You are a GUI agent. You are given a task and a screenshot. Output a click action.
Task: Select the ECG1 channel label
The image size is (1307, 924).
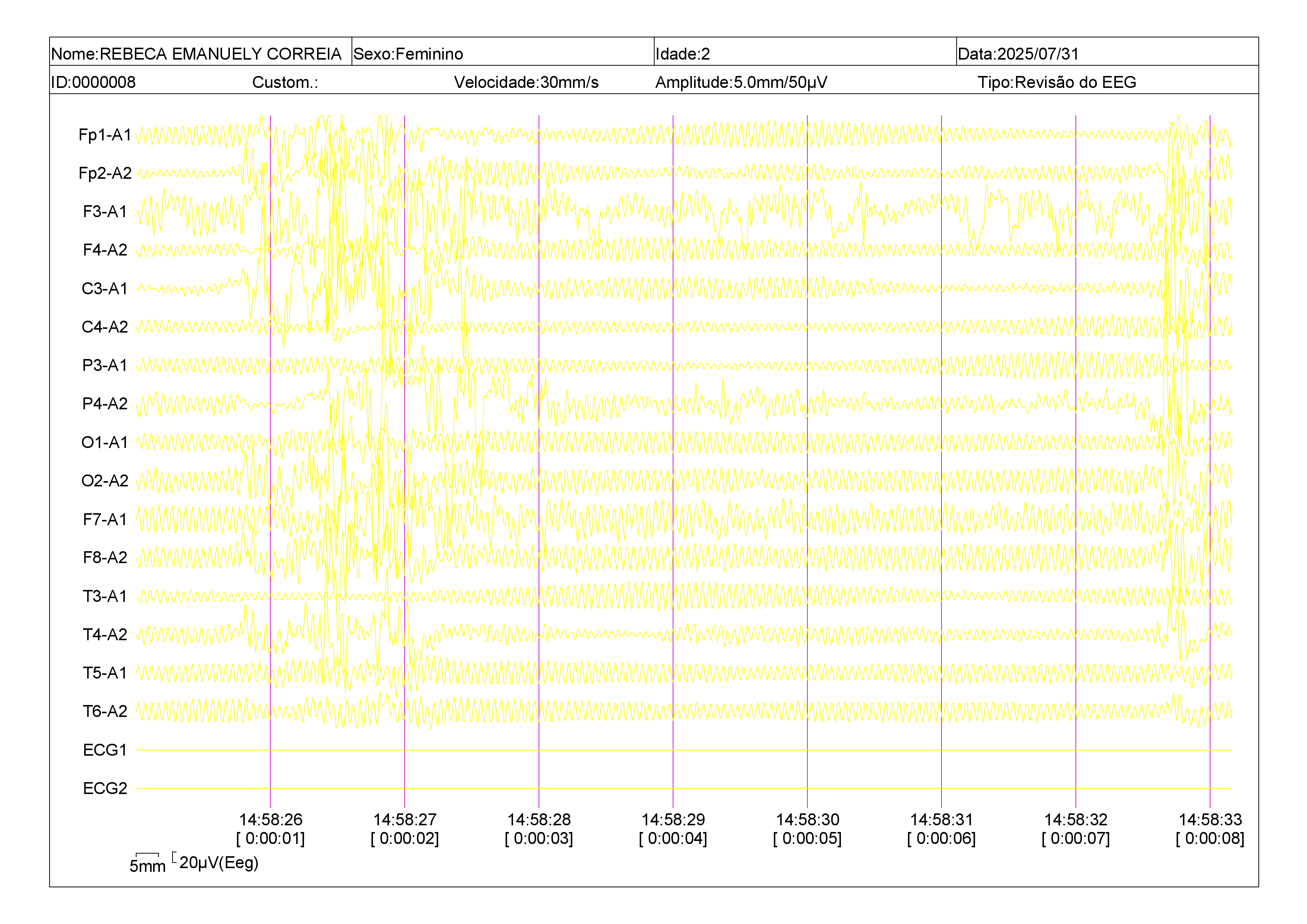[x=105, y=750]
